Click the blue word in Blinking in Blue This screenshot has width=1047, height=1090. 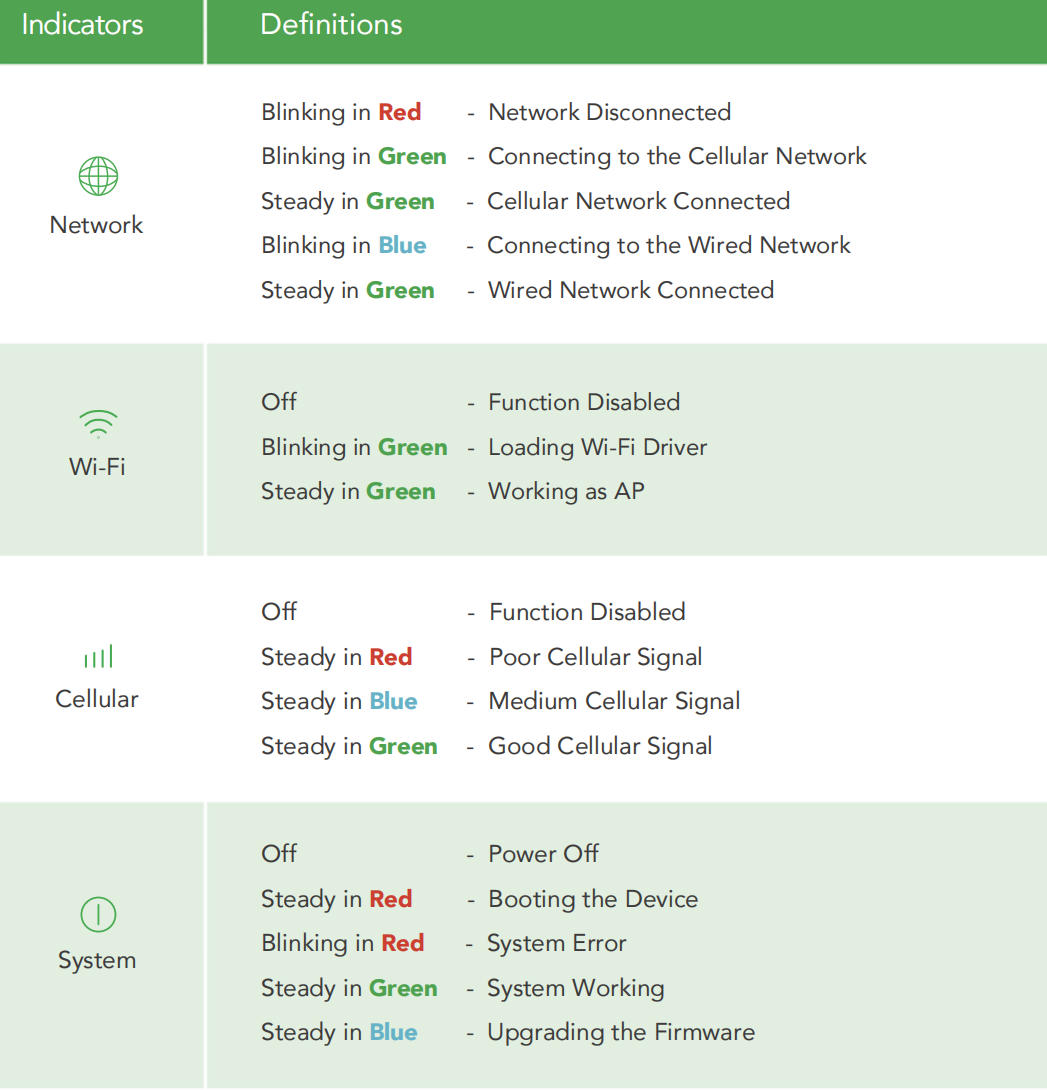pyautogui.click(x=402, y=246)
